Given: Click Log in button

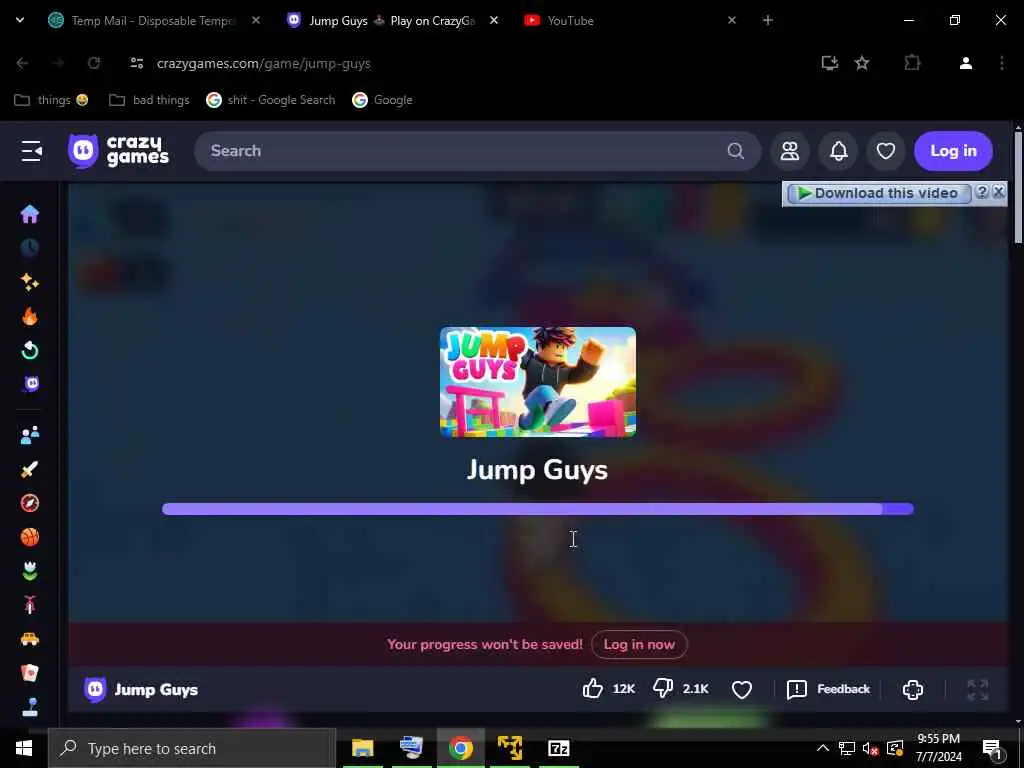Looking at the screenshot, I should click(x=953, y=151).
